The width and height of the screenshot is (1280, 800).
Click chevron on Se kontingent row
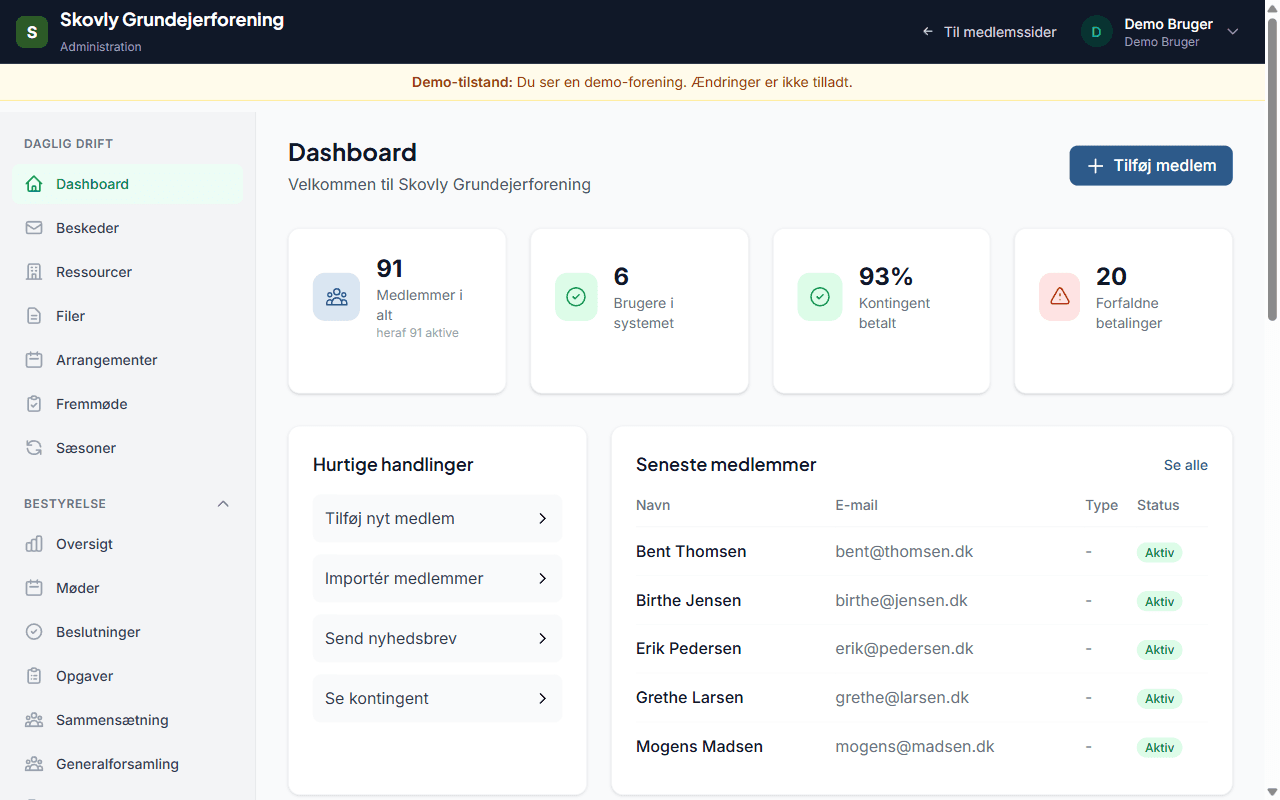point(543,698)
